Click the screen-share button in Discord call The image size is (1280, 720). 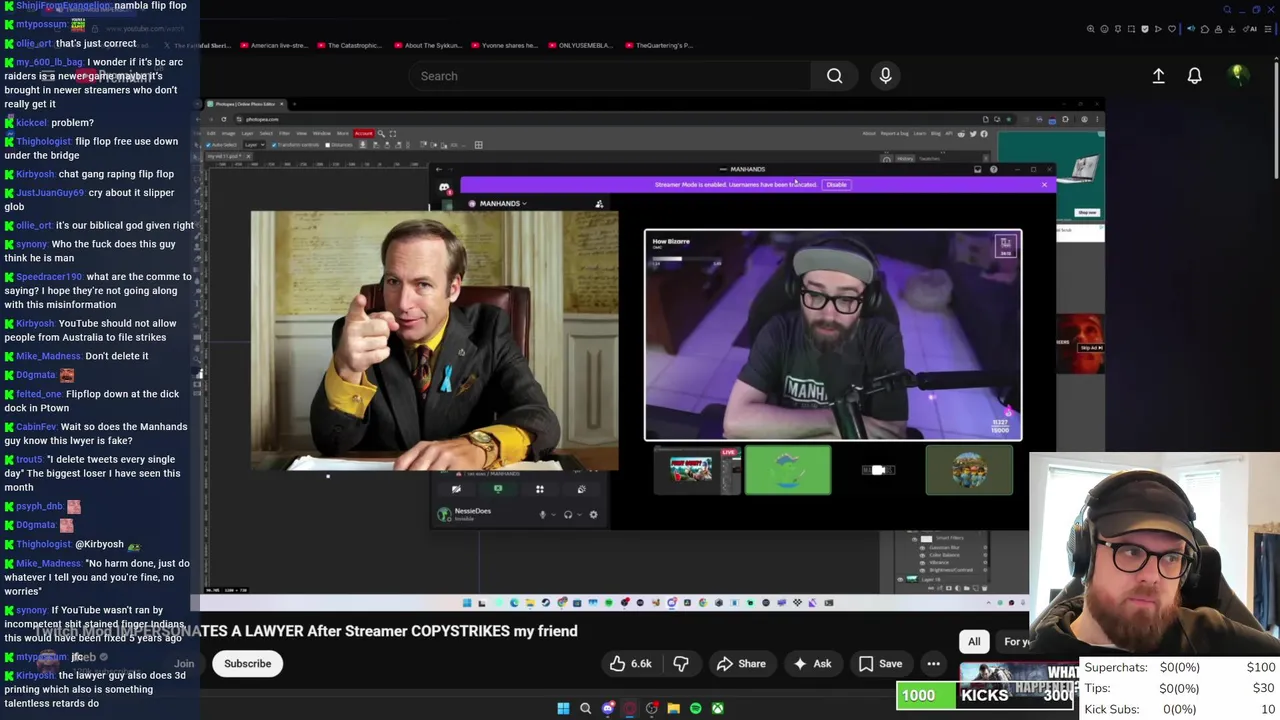click(x=498, y=489)
